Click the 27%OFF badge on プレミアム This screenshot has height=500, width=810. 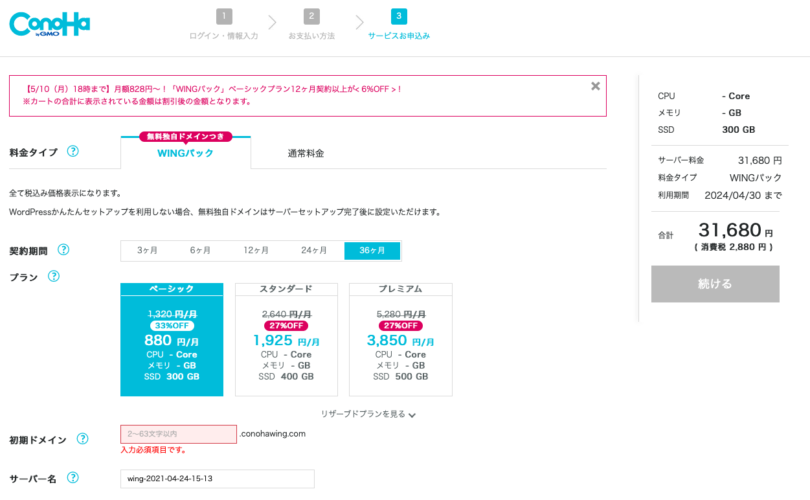(400, 326)
